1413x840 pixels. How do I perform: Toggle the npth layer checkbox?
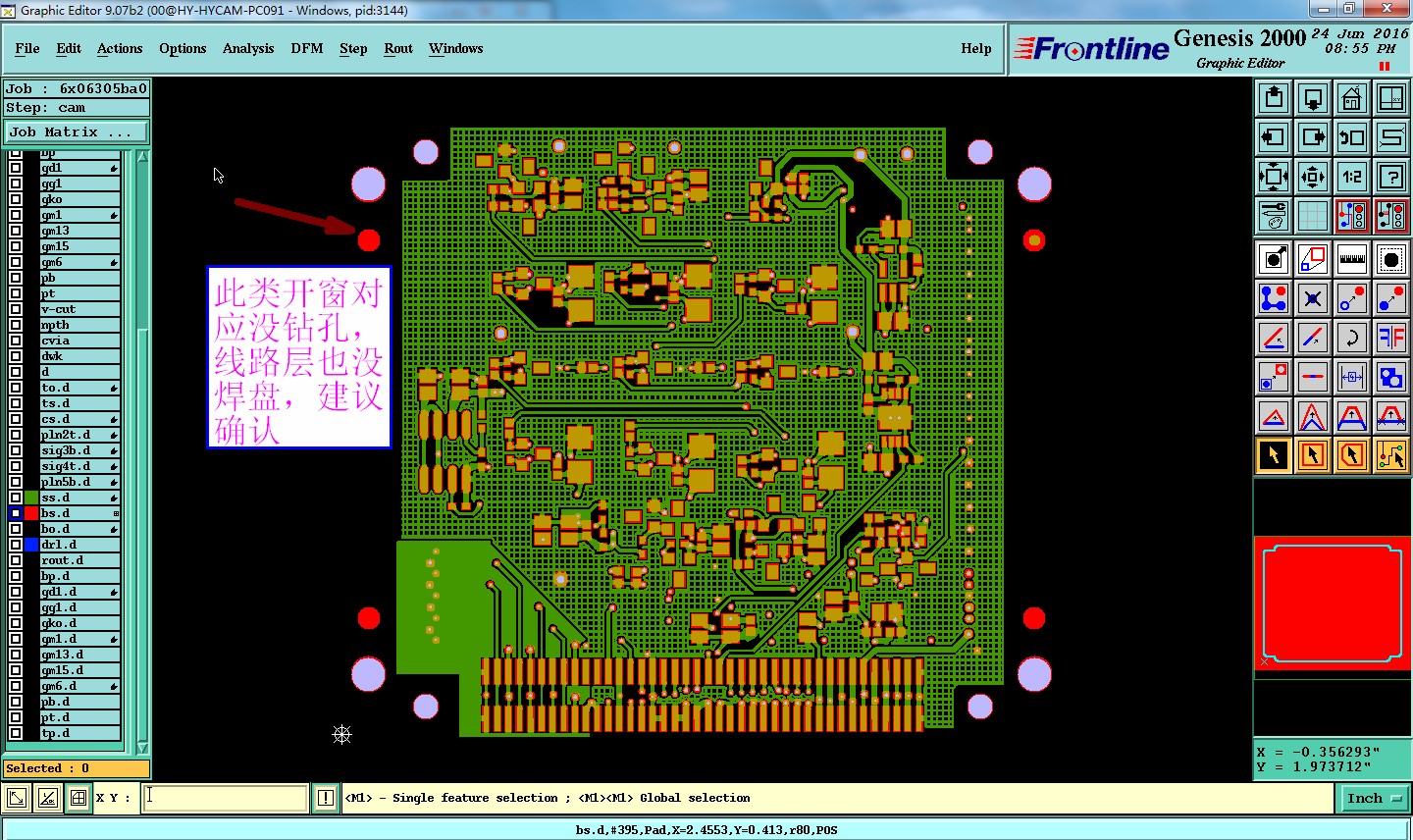(x=16, y=325)
